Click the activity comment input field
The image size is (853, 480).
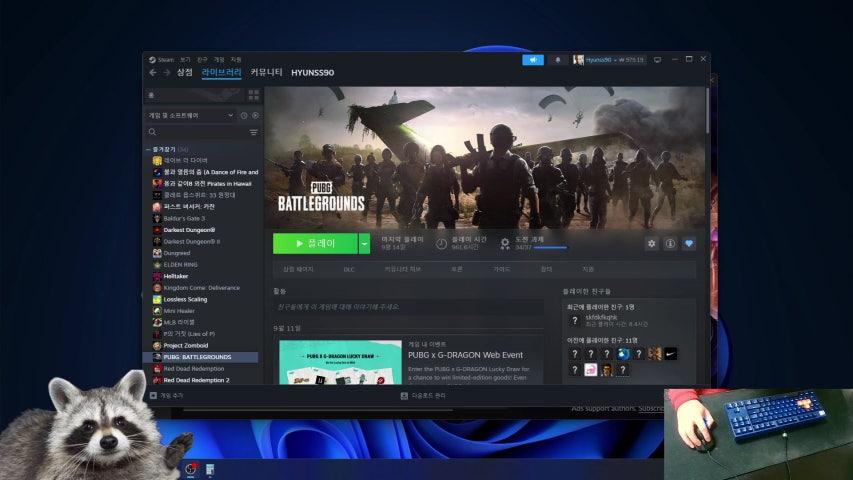click(x=408, y=307)
